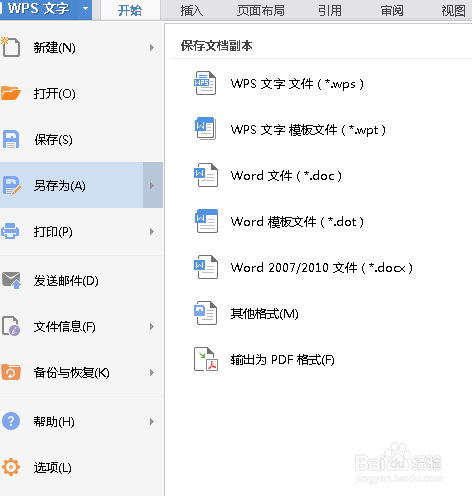Screen dimensions: 472x496
Task: Select 文件信息(F) menu entry
Action: [81, 326]
